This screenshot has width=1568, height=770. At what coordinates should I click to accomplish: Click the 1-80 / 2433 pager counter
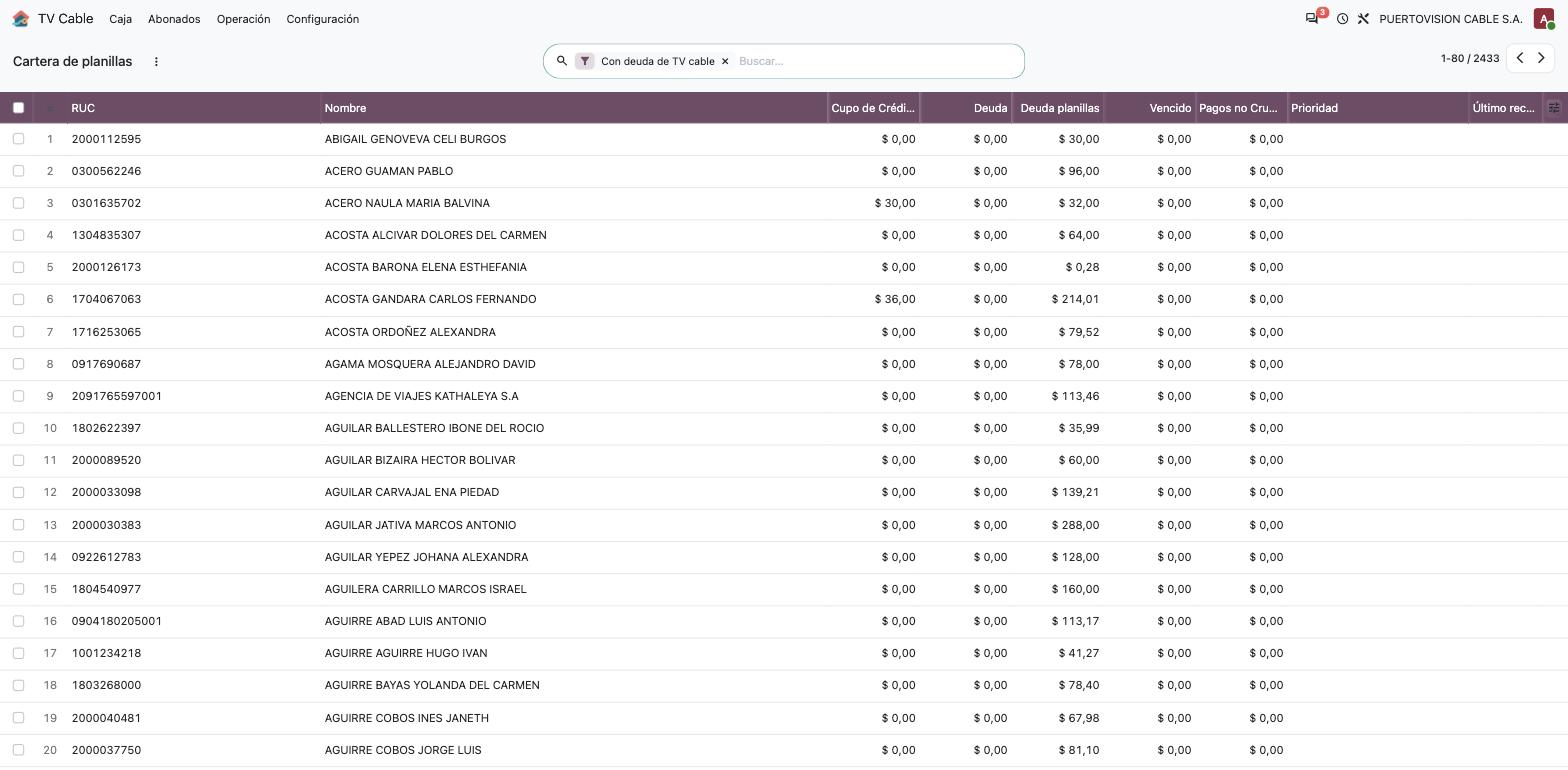coord(1470,58)
